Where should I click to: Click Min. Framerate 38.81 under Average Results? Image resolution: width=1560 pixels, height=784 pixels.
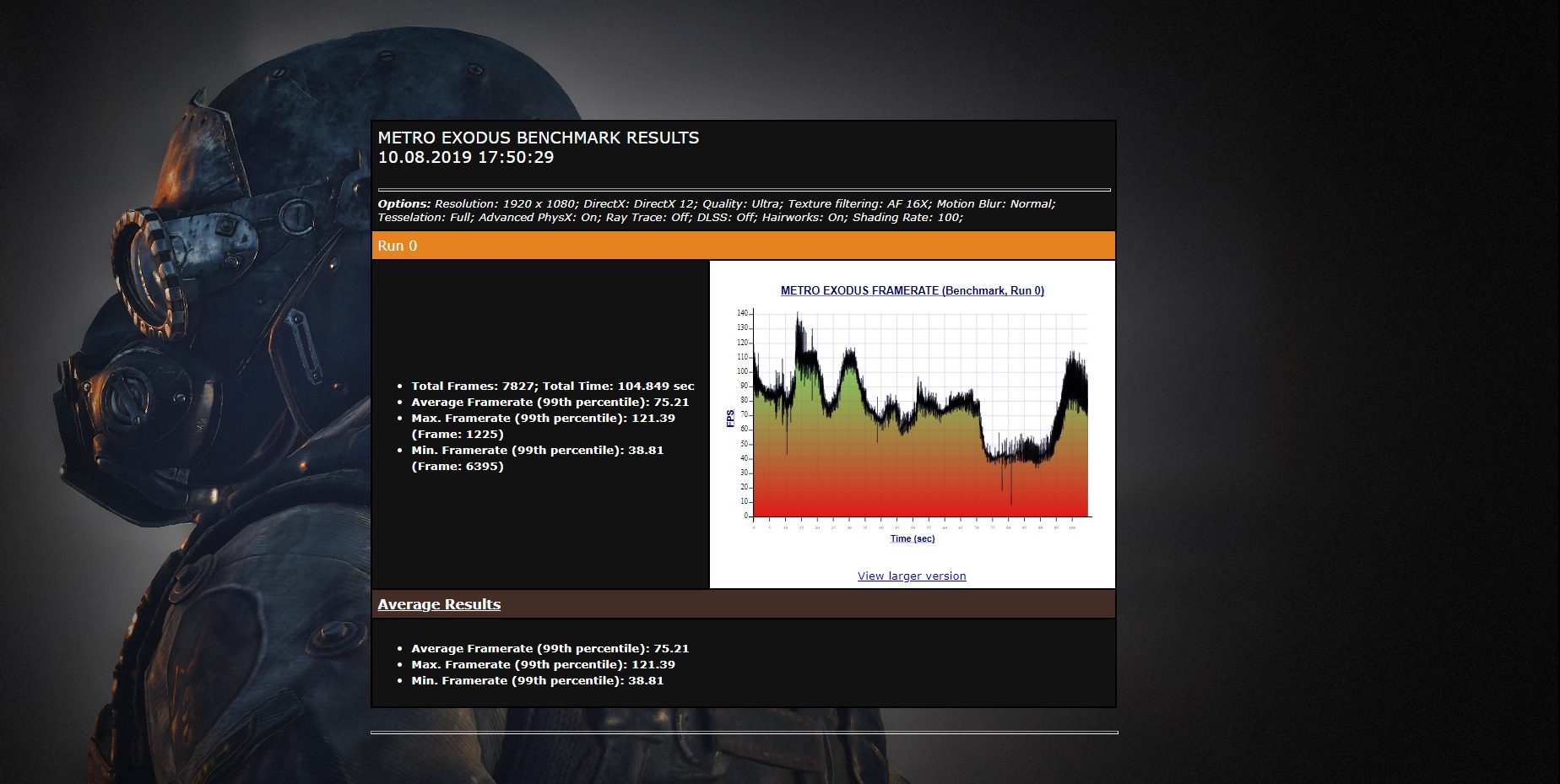[538, 680]
